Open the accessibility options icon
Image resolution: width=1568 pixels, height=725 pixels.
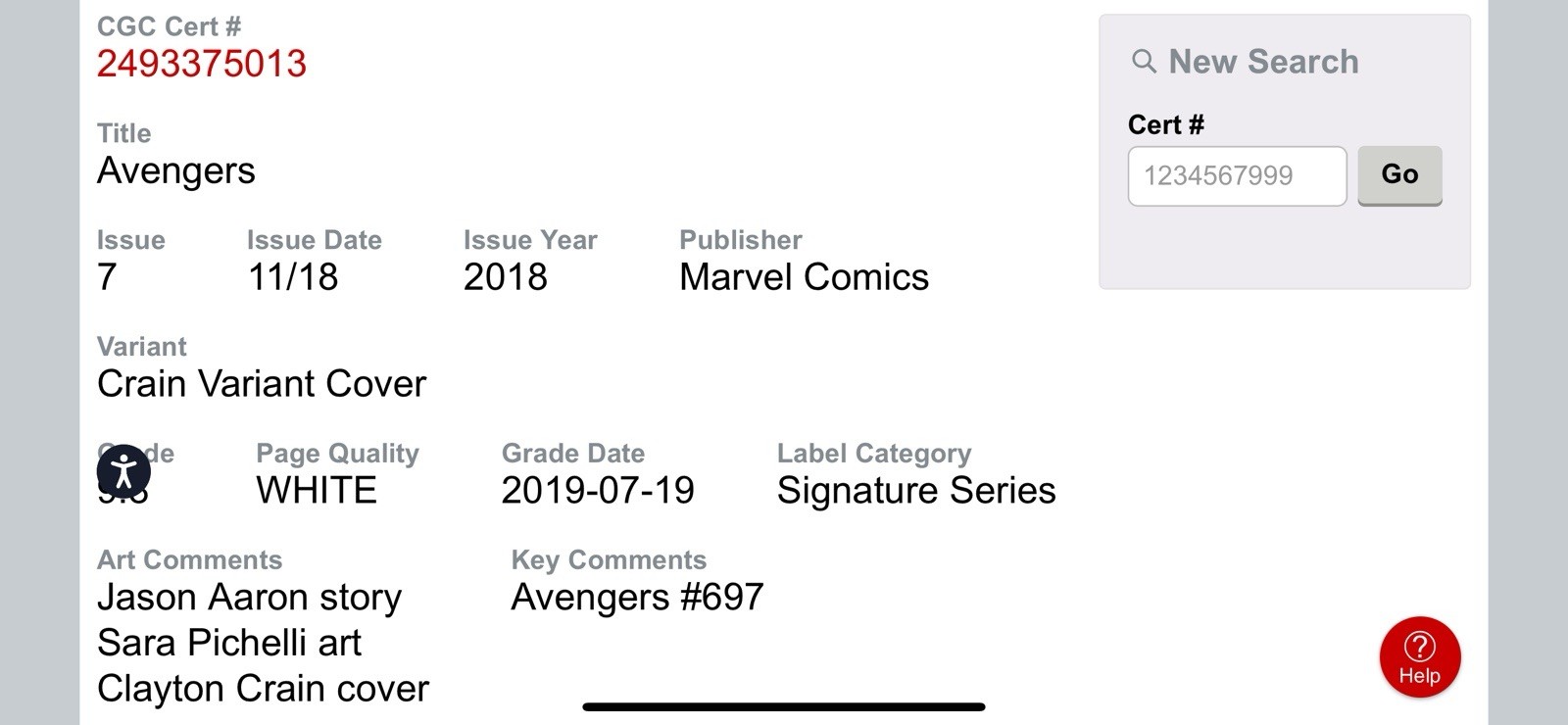pyautogui.click(x=123, y=471)
